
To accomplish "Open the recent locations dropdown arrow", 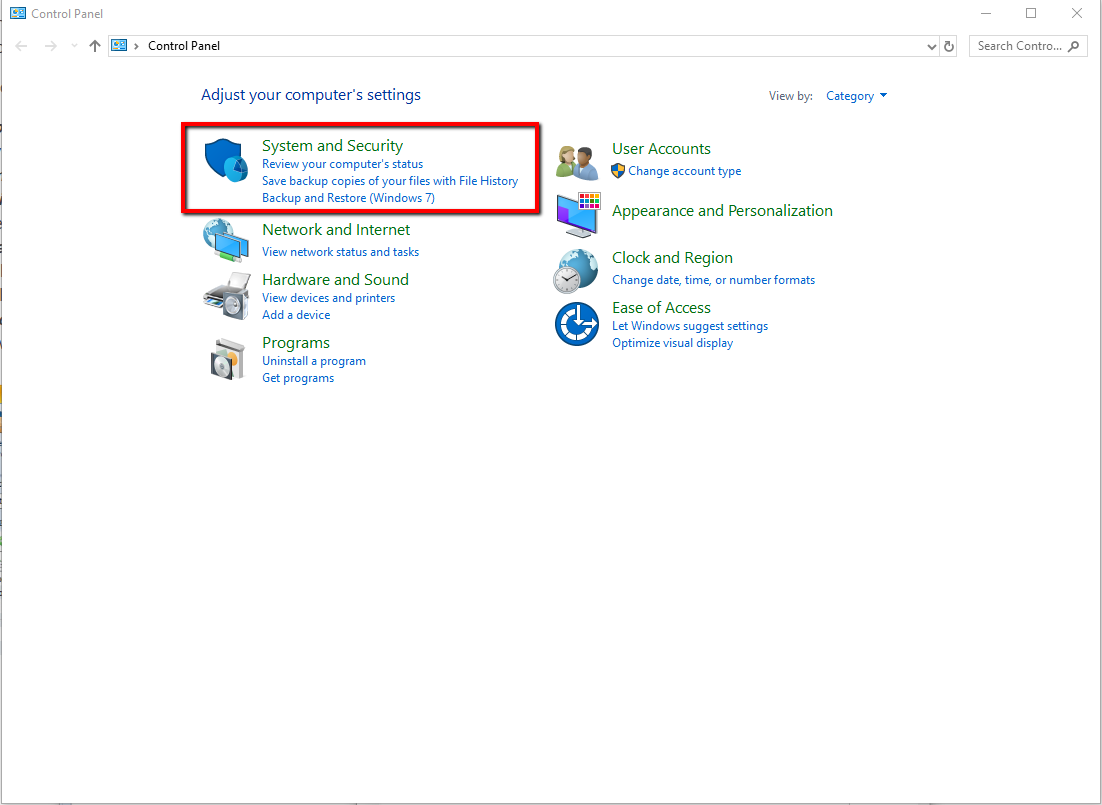I will 74,46.
